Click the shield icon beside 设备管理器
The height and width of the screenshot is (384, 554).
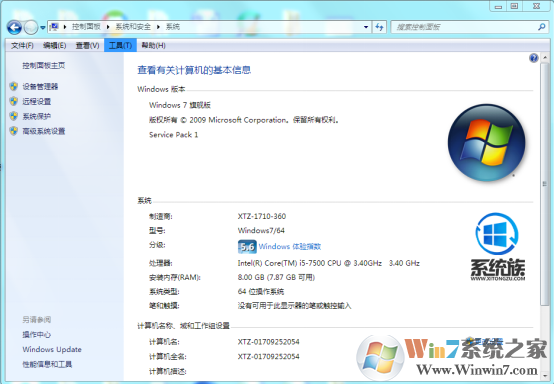click(x=14, y=87)
